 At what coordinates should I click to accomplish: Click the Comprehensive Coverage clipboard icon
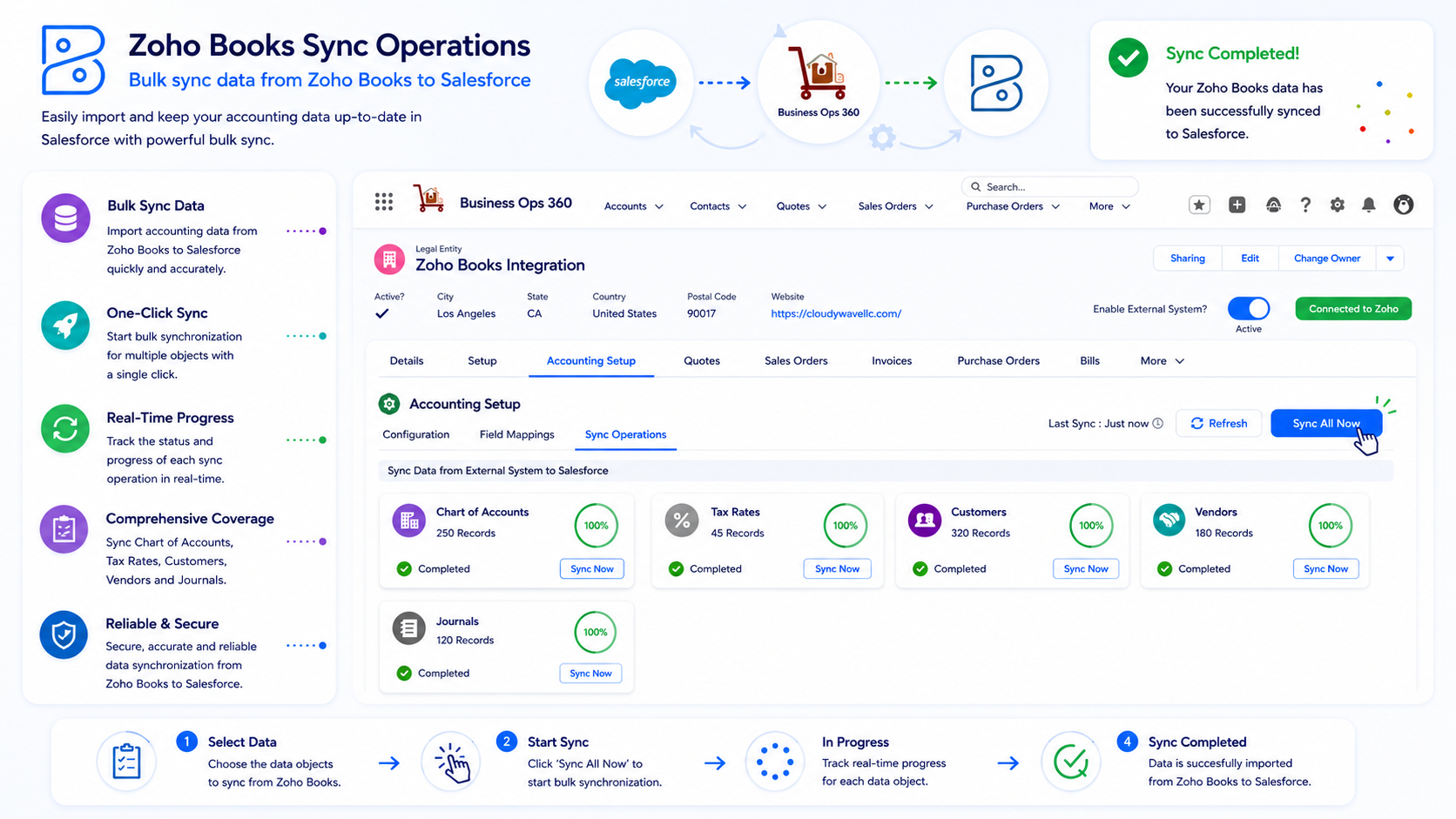(64, 529)
